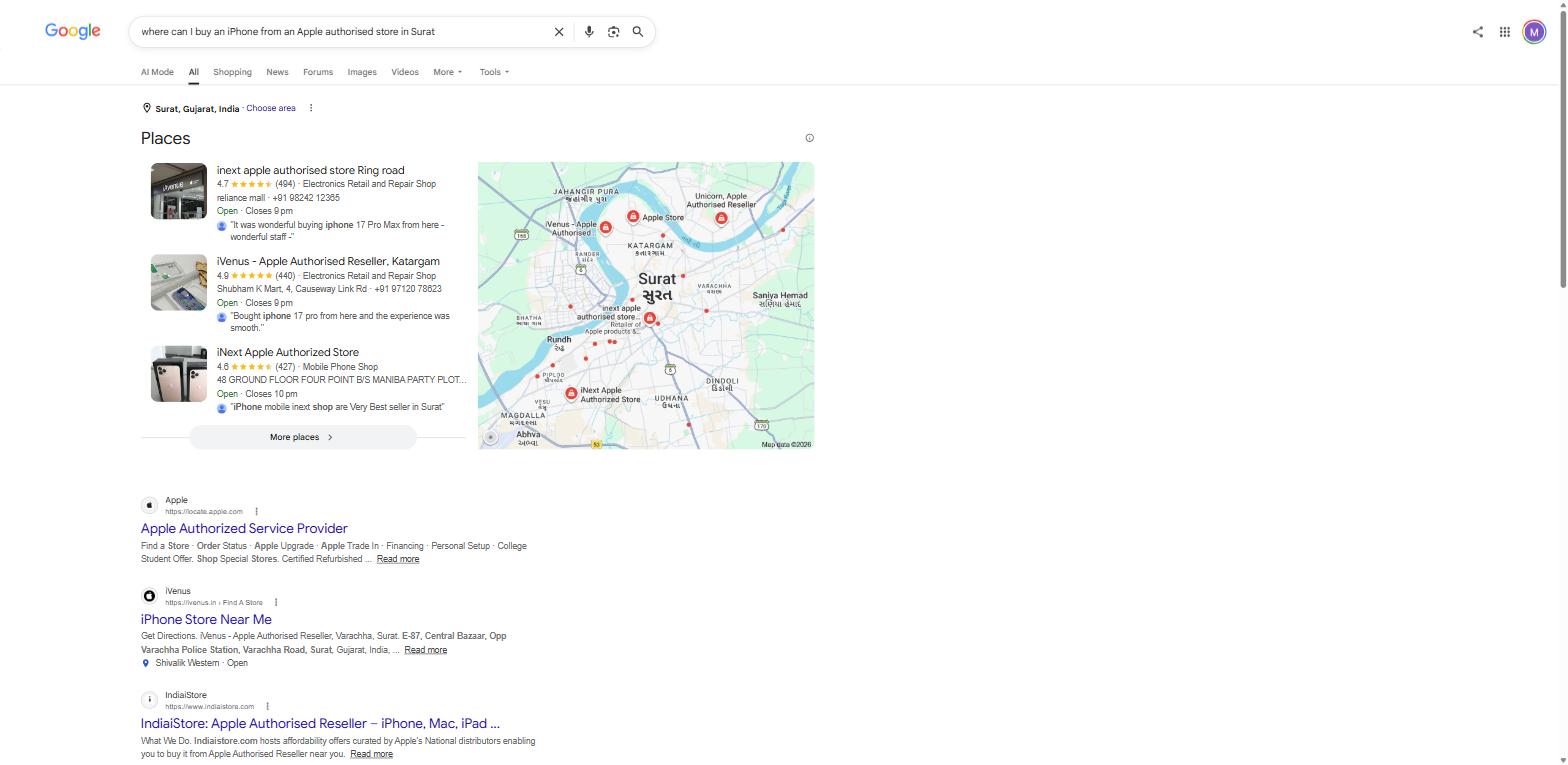Click iVenus Apple Authorised map pin
Viewport: 1568px width, 765px height.
[x=605, y=227]
